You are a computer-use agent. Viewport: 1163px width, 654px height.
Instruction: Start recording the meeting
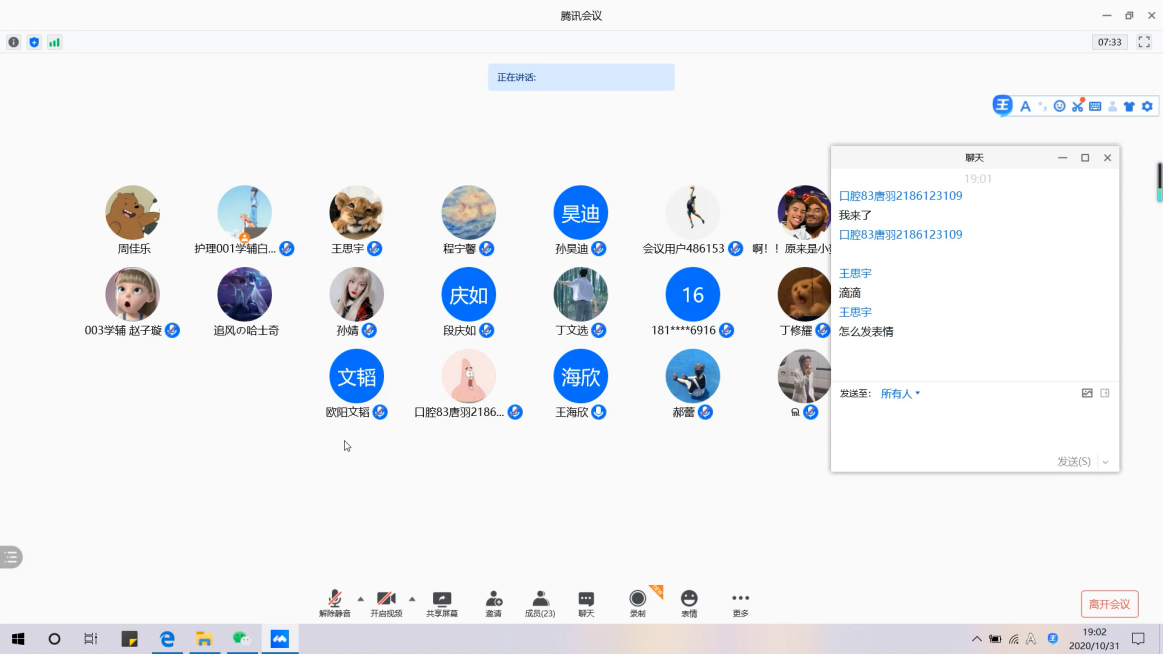coord(638,604)
